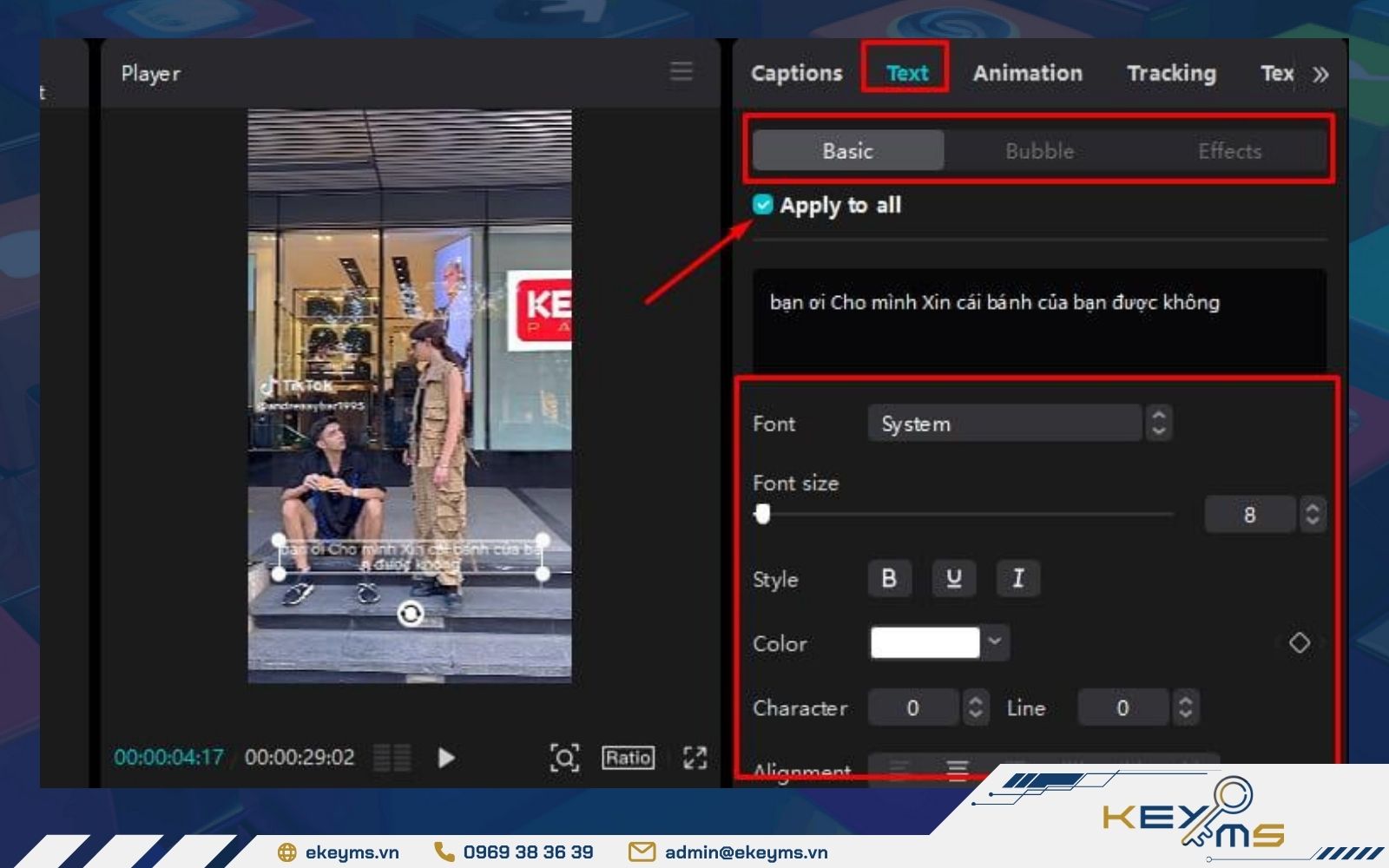Uncheck the Apply to all checkbox

(x=762, y=205)
